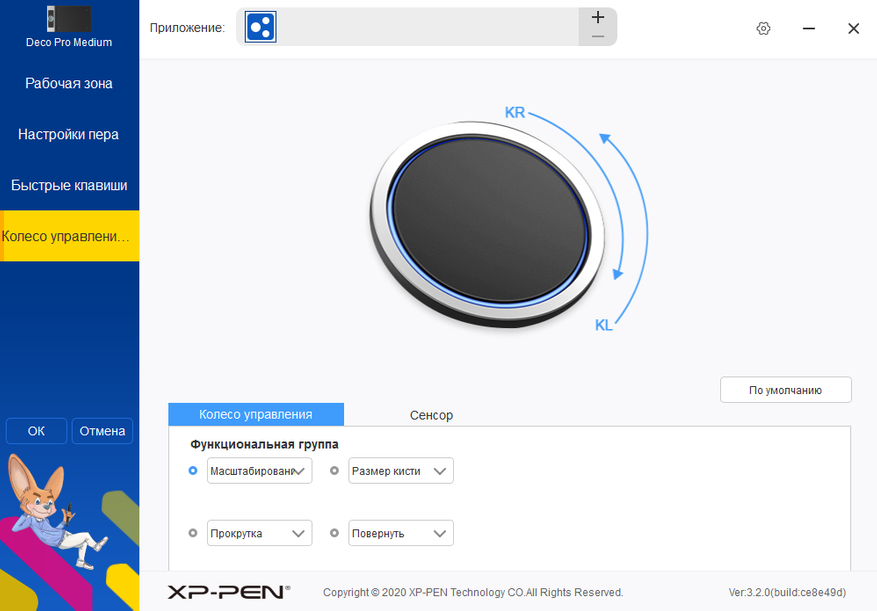Open the settings gear icon
Image resolution: width=877 pixels, height=611 pixels.
[763, 28]
